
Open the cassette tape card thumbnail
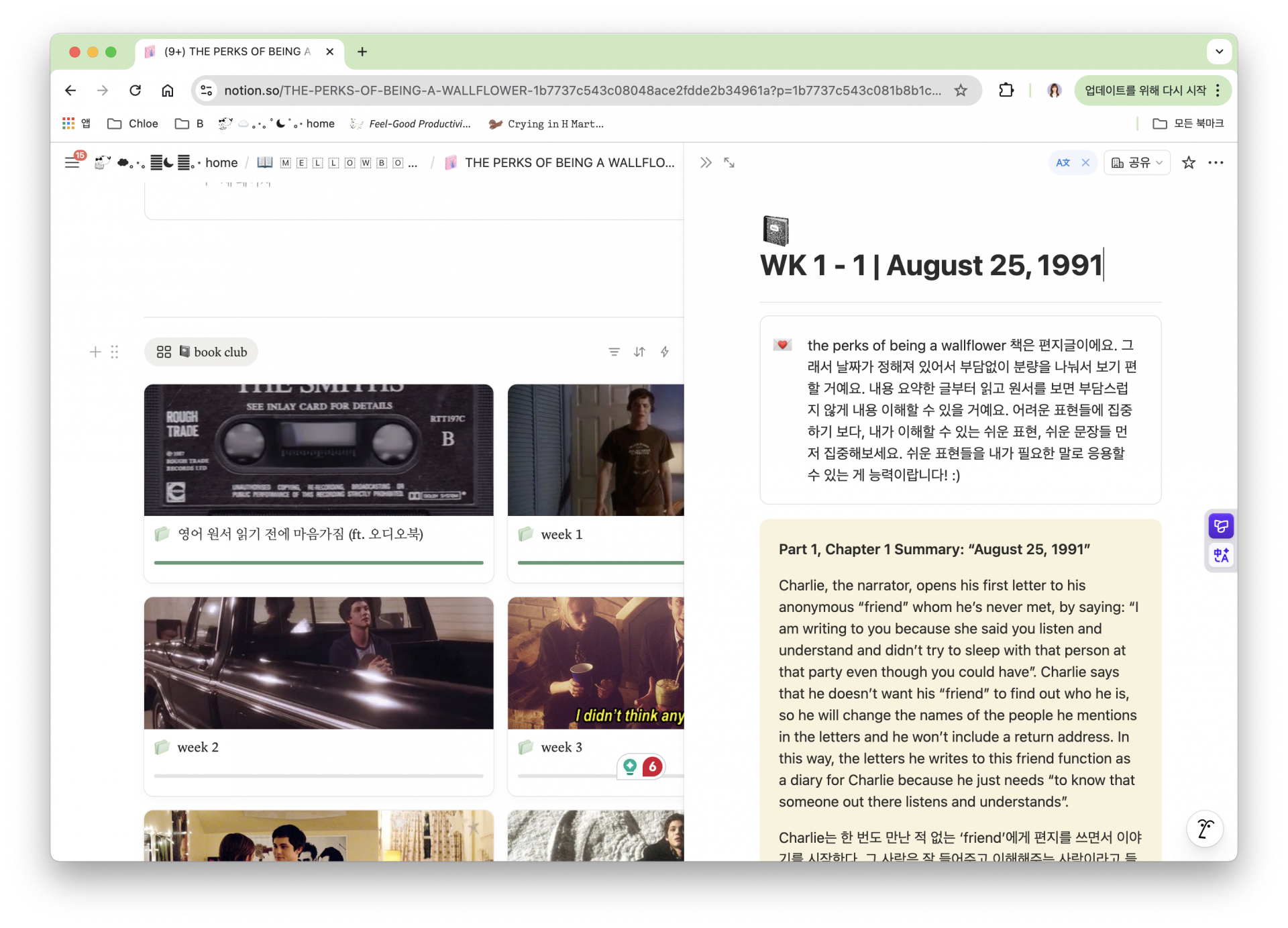point(319,450)
